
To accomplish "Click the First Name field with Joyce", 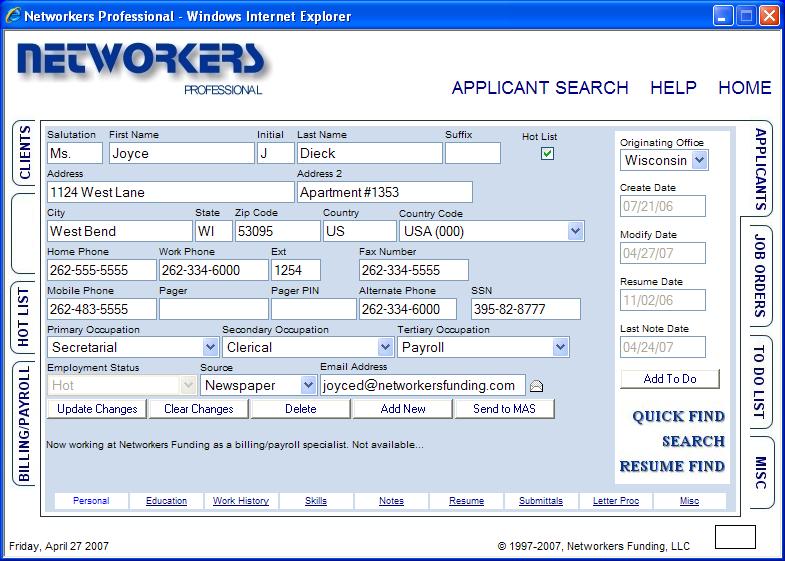I will point(182,153).
